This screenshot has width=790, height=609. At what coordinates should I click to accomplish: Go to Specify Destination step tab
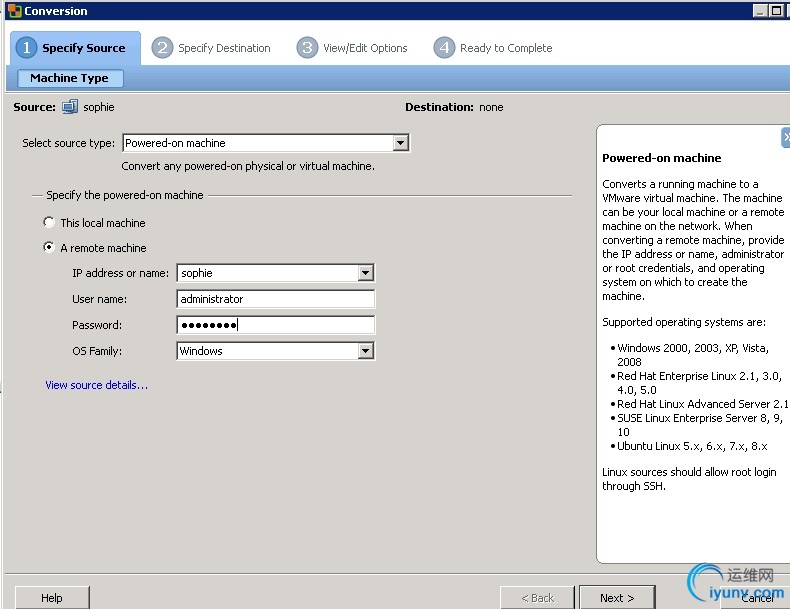coord(212,48)
